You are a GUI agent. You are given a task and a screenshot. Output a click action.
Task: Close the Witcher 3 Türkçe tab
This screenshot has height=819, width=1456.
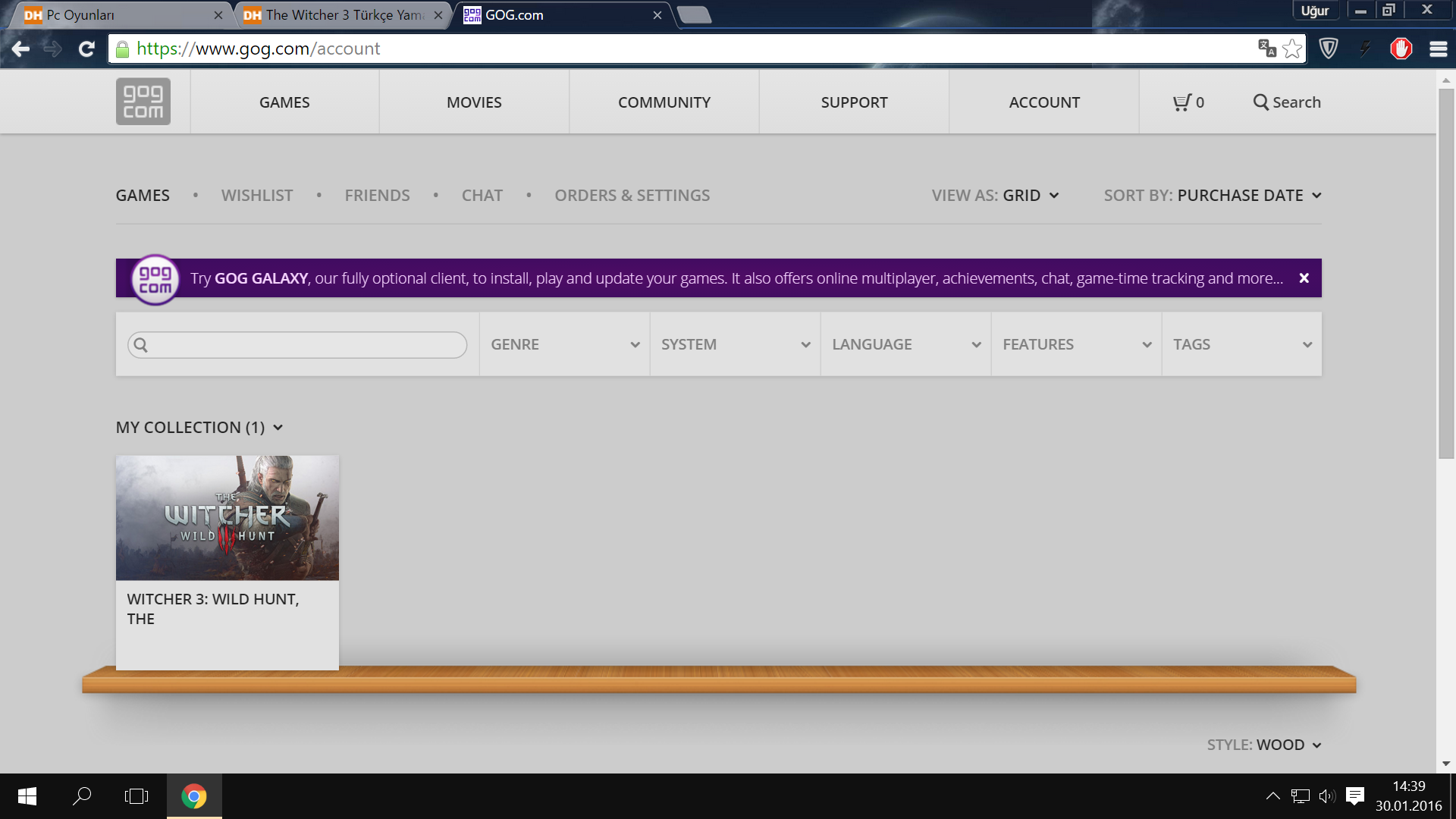tap(438, 15)
